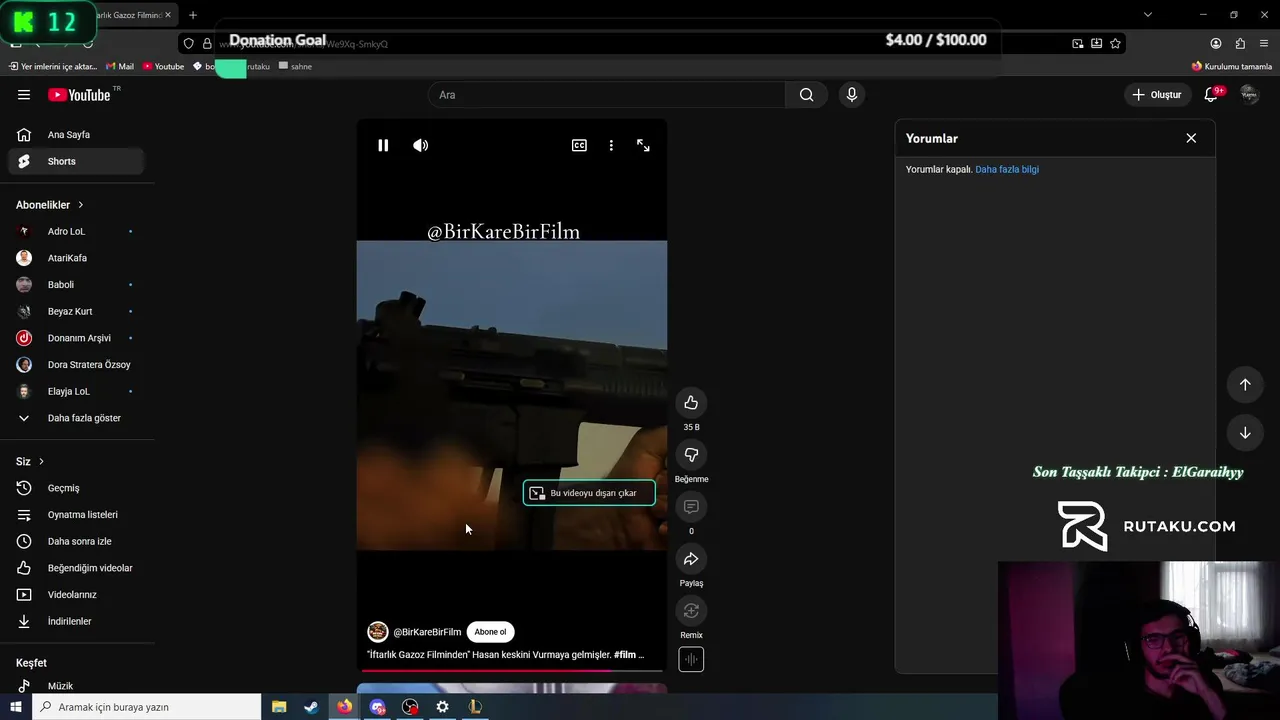Go to the YouTube home logo
This screenshot has height=720, width=1280.
click(x=80, y=95)
